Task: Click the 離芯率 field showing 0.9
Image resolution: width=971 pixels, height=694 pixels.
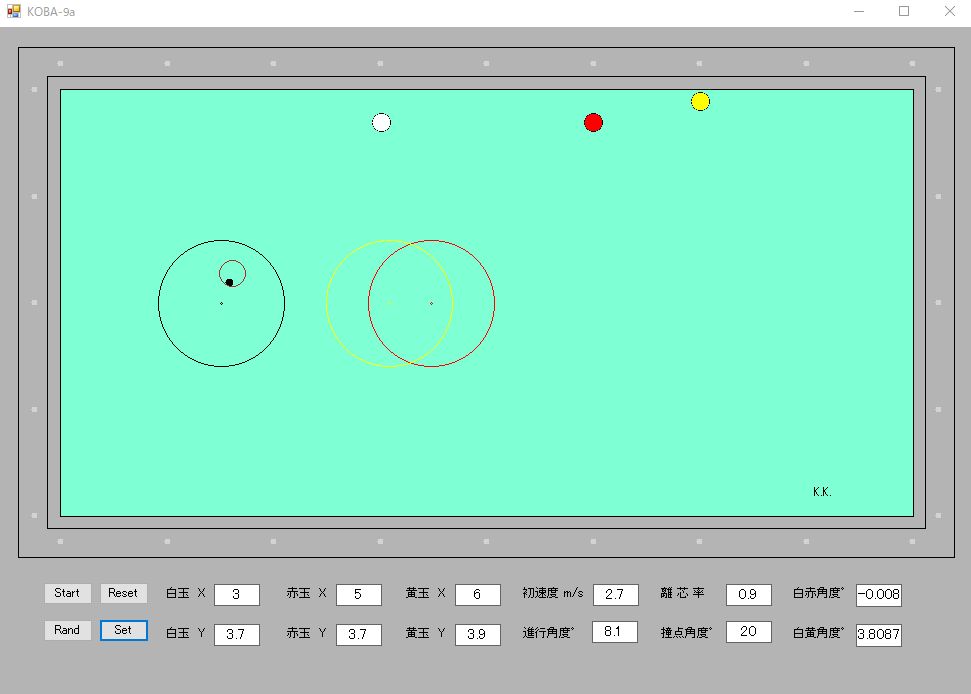Action: click(x=749, y=594)
